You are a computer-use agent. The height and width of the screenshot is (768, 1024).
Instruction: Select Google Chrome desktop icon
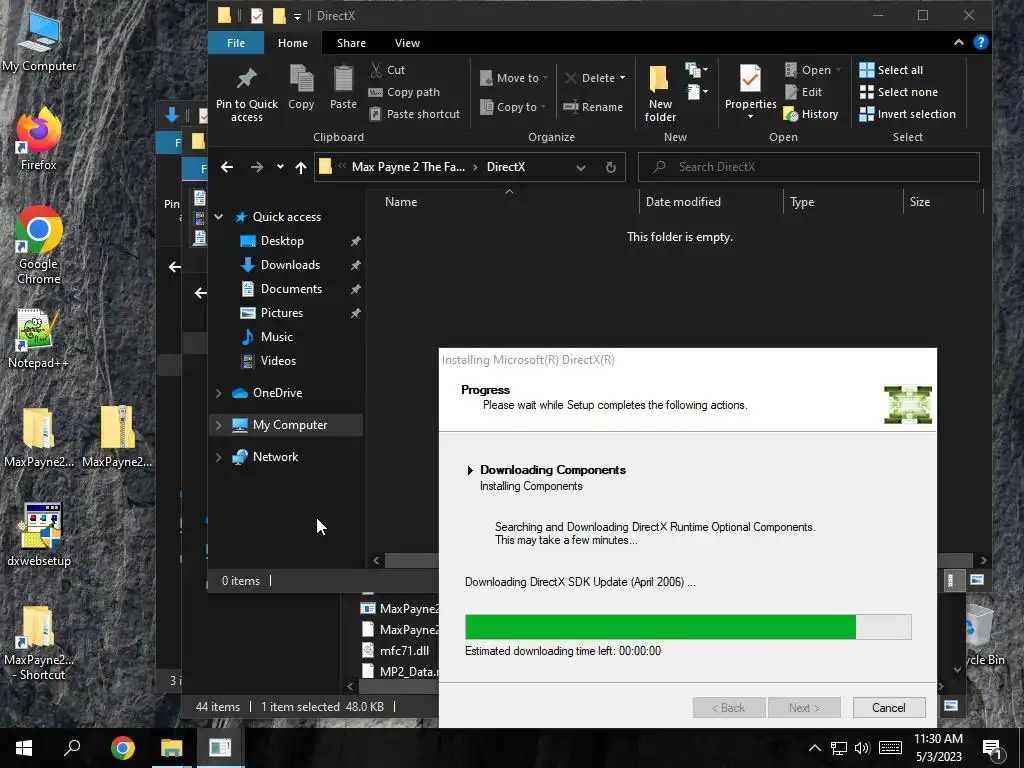point(39,245)
